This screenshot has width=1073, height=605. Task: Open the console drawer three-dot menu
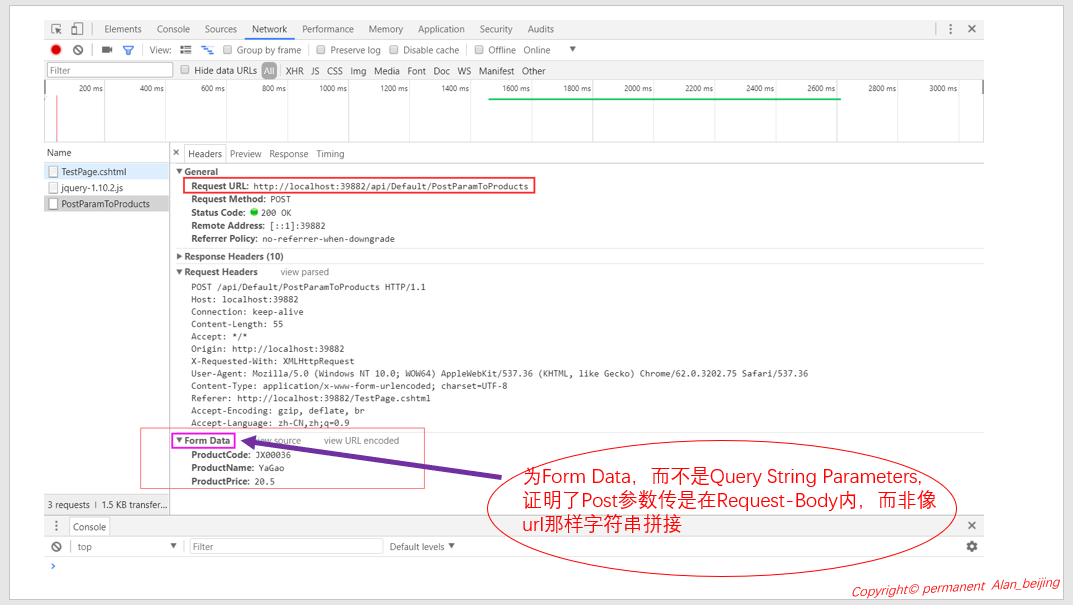click(56, 526)
